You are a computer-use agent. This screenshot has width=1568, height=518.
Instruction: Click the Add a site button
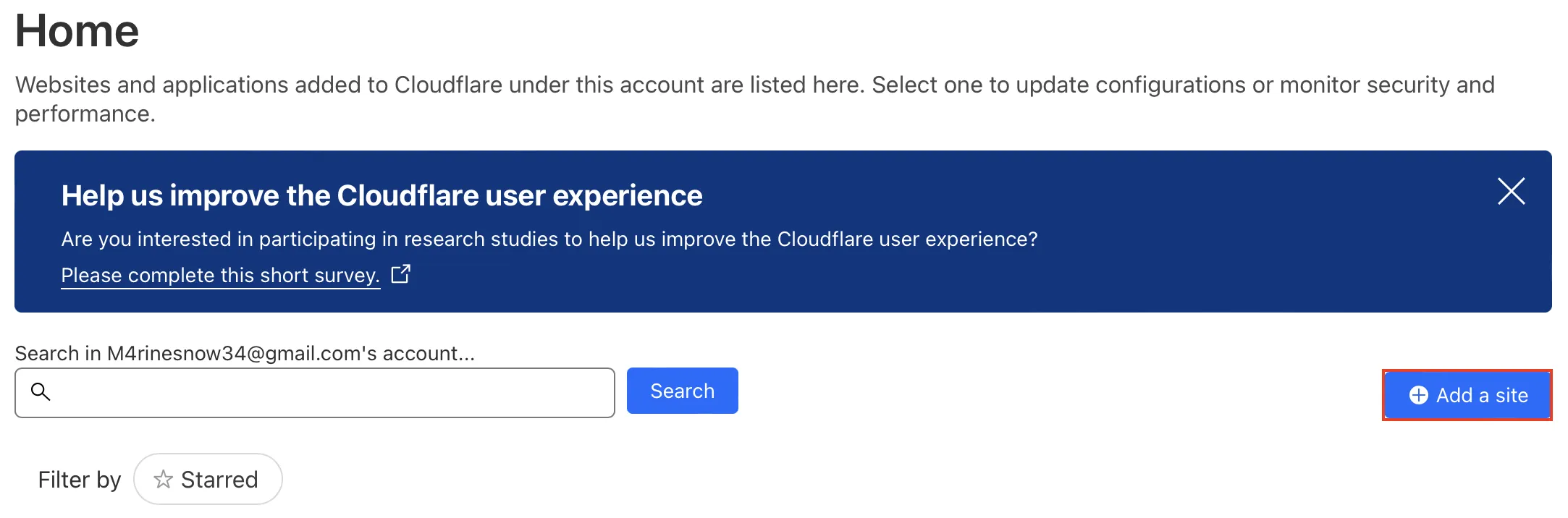(x=1467, y=395)
